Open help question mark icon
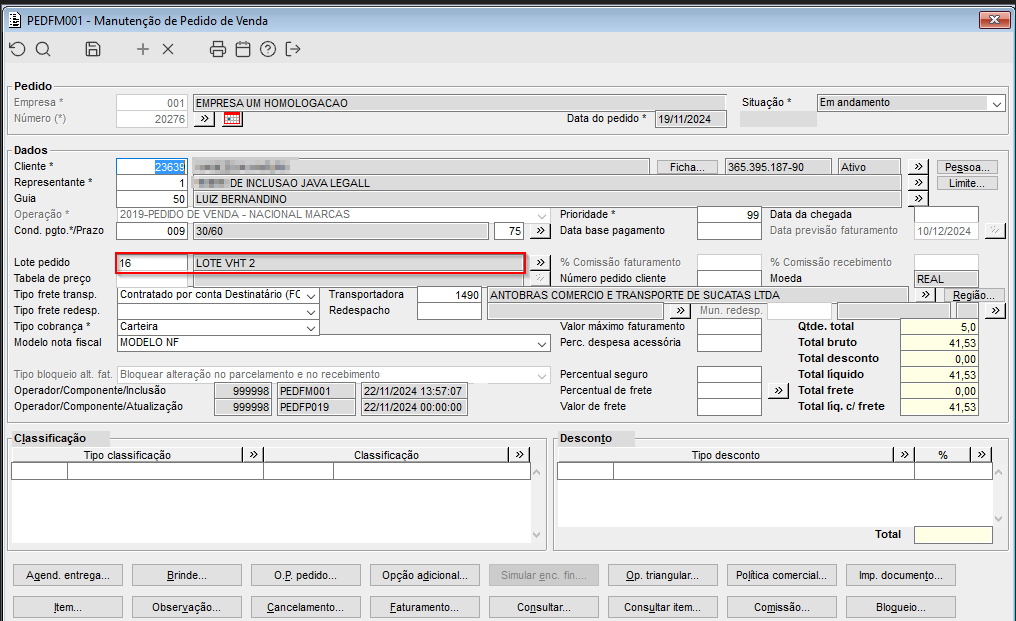Image resolution: width=1016 pixels, height=621 pixels. pyautogui.click(x=268, y=49)
